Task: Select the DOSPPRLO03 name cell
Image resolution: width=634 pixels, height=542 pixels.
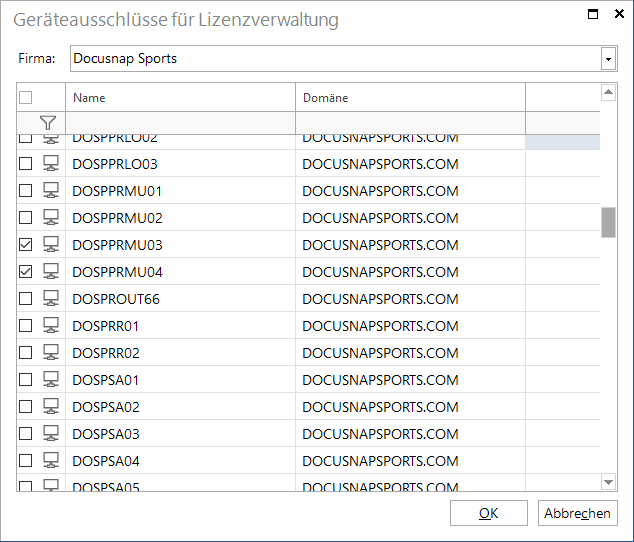Action: coord(180,163)
